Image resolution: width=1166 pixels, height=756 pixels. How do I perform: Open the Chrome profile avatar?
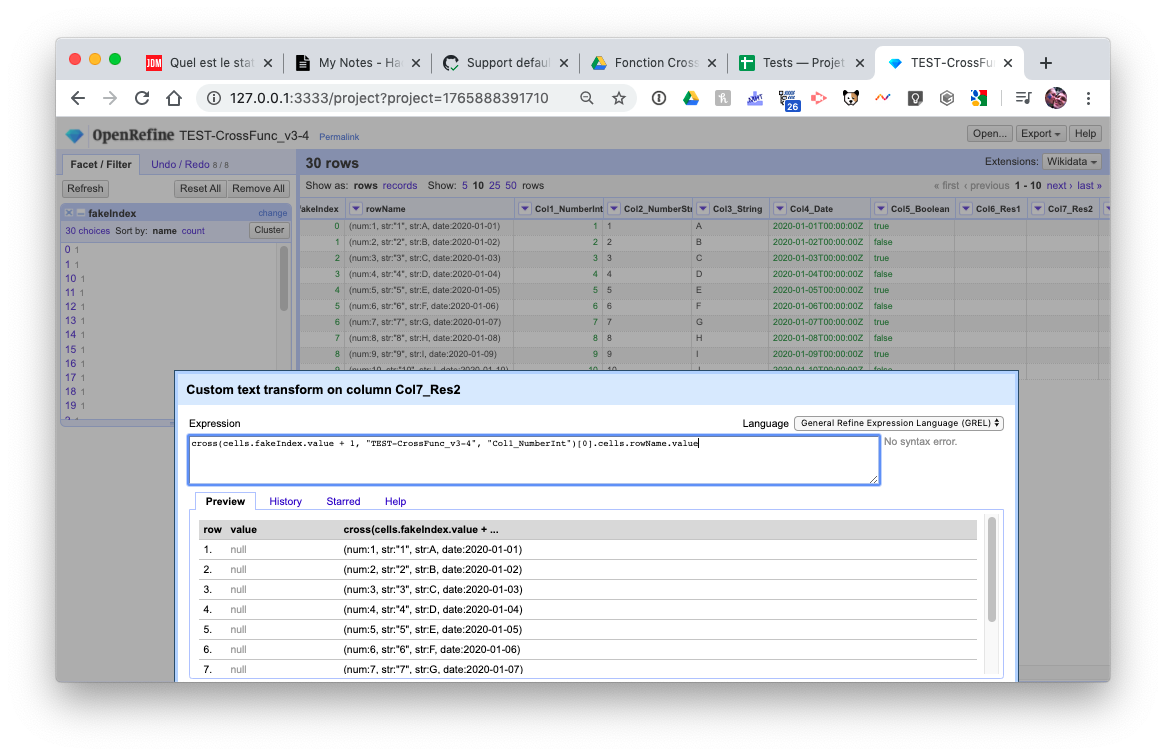pyautogui.click(x=1056, y=98)
